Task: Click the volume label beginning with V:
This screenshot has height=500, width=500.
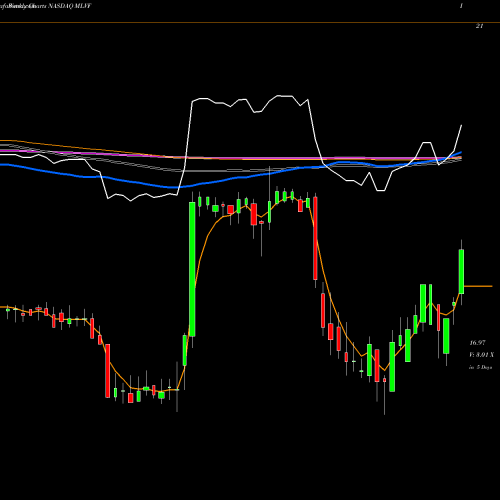Action: [482, 355]
